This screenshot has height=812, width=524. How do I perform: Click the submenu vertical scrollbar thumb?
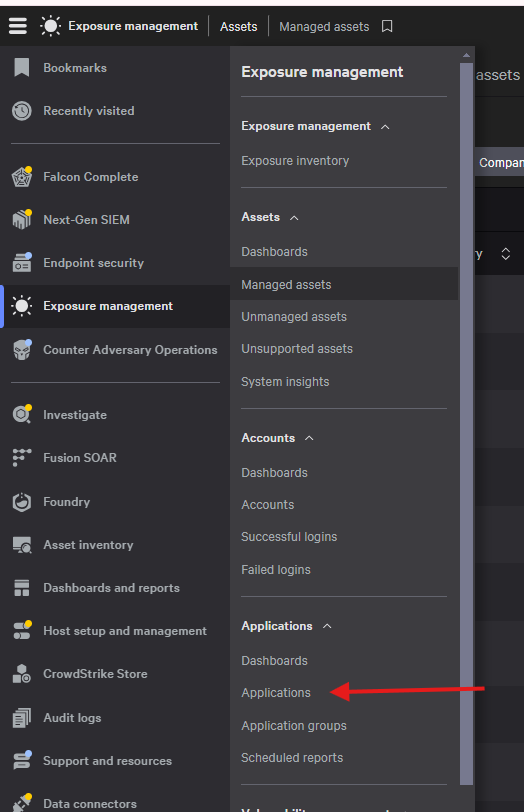point(466,424)
